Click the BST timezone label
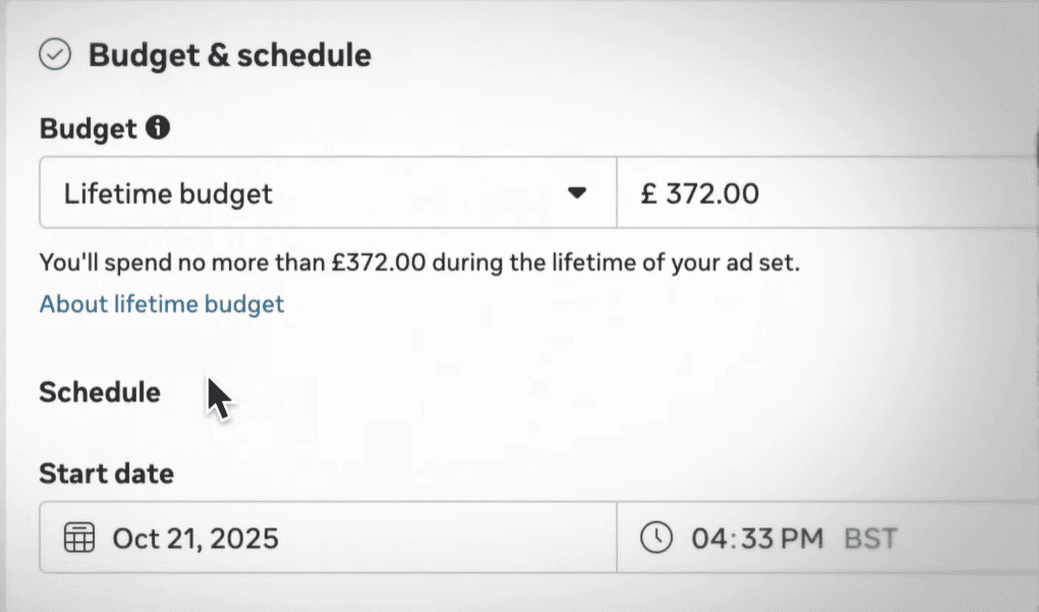Viewport: 1039px width, 612px height. (x=870, y=539)
